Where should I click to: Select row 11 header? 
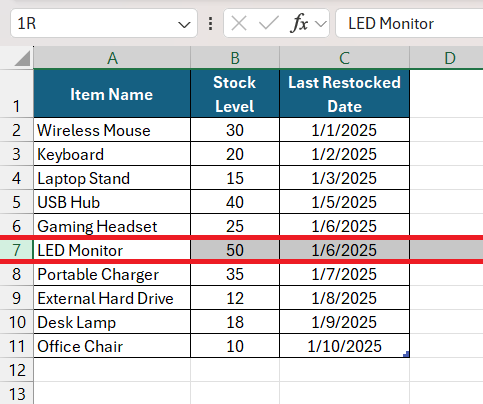click(x=16, y=346)
